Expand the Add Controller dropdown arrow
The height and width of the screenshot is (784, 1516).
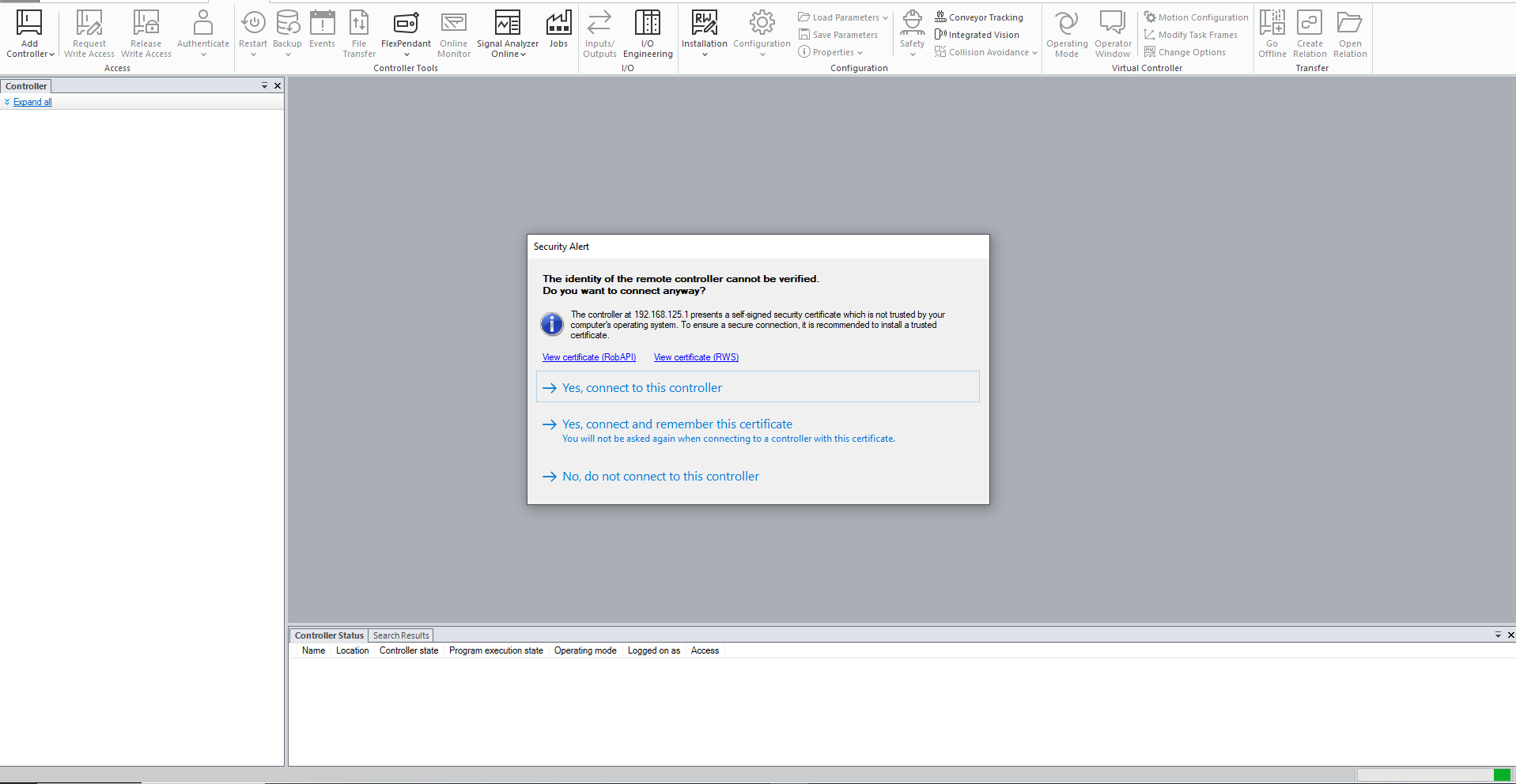coord(52,55)
